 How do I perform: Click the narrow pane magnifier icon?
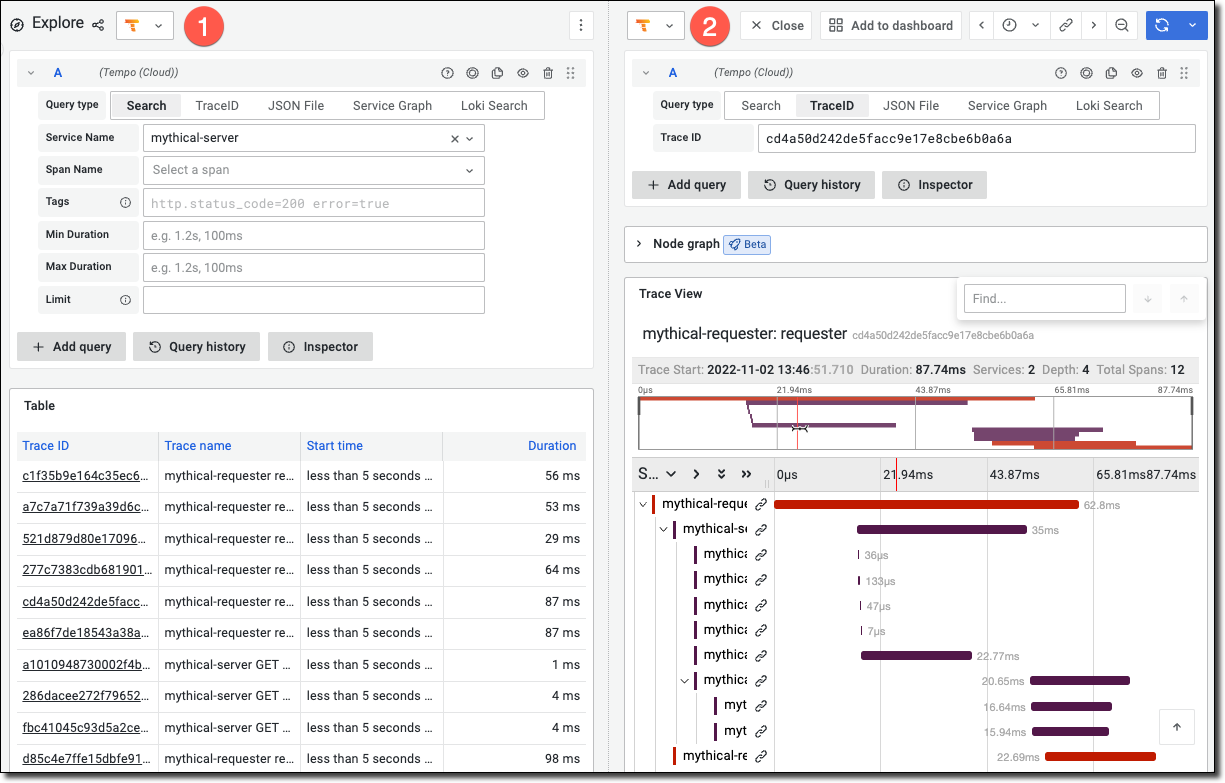(x=1124, y=25)
